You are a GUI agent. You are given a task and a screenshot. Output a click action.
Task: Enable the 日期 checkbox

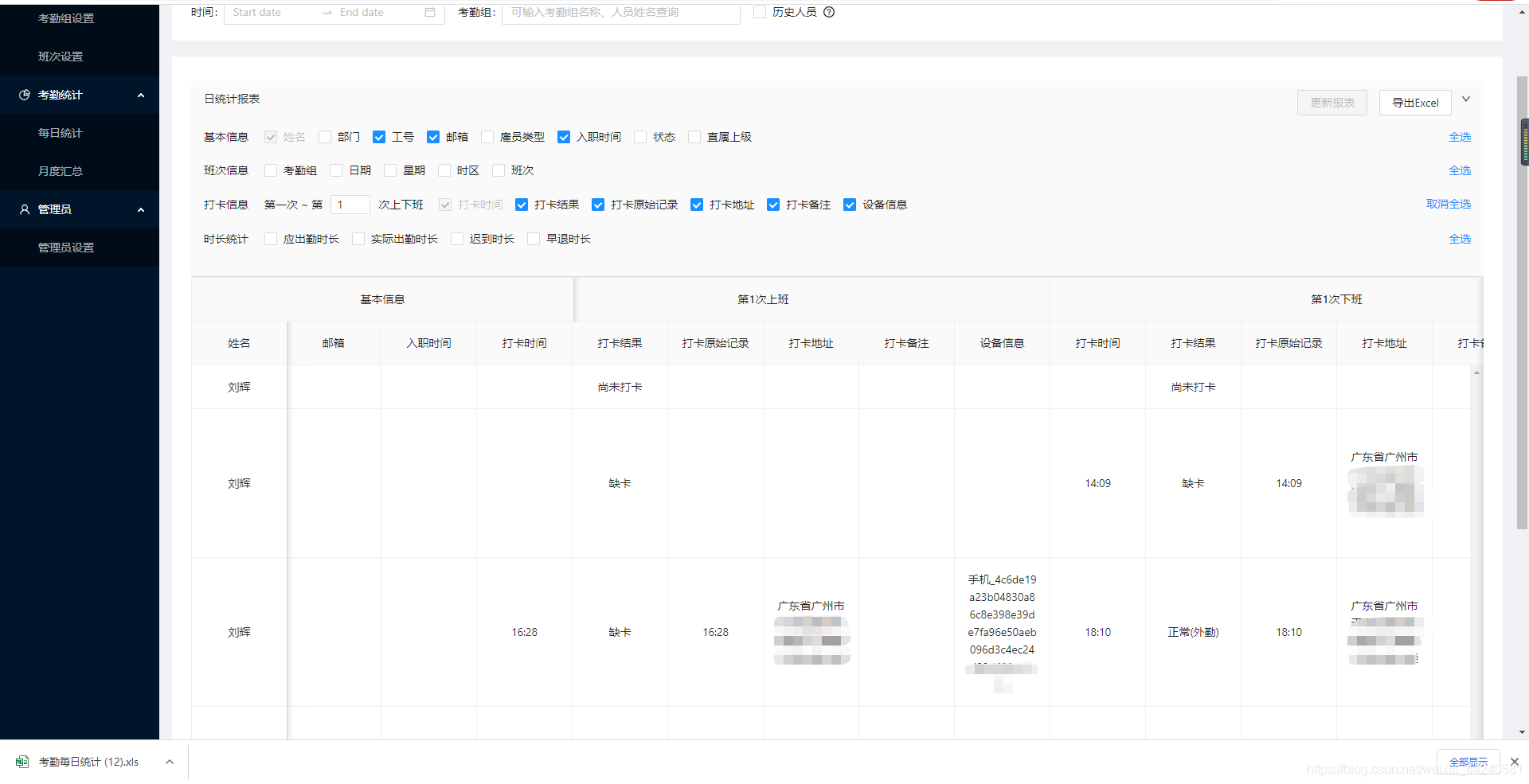coord(336,170)
